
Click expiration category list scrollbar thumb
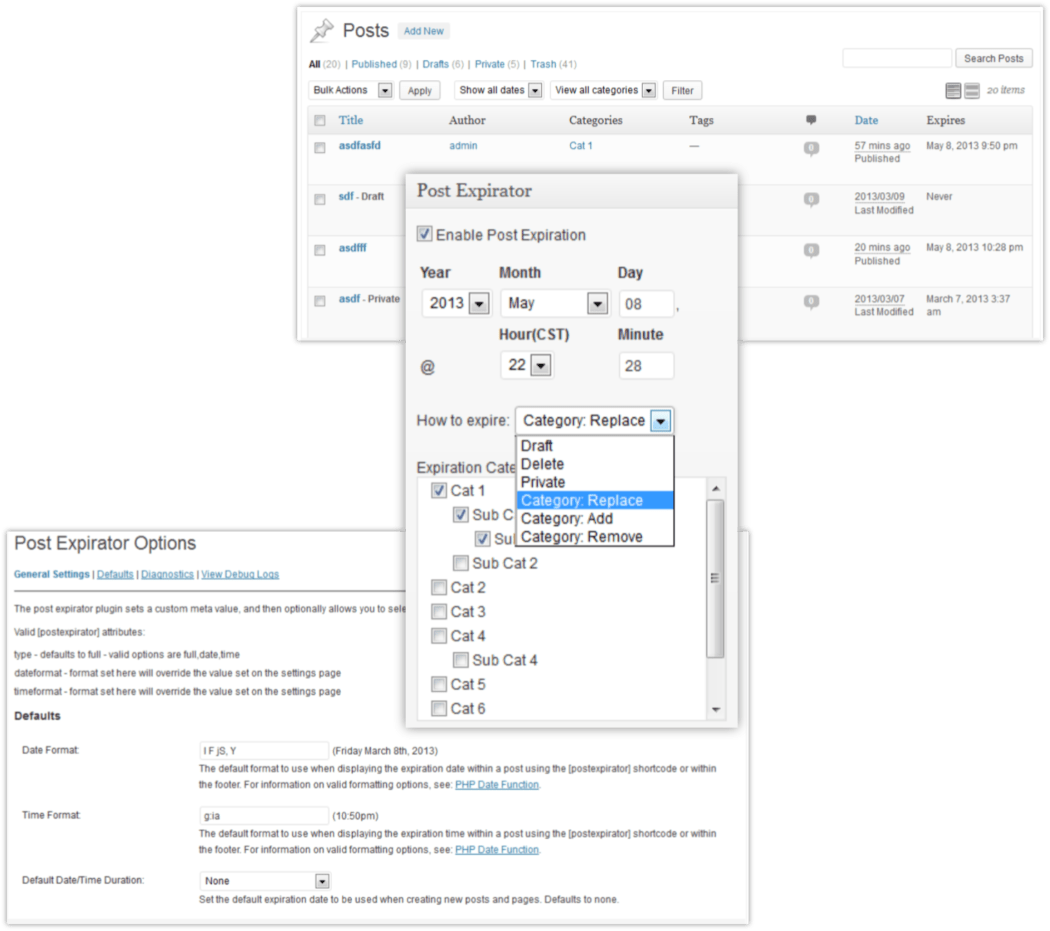point(716,578)
